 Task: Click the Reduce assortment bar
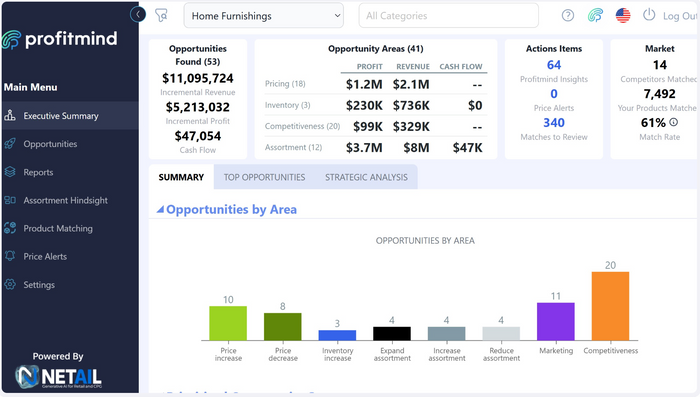501,334
